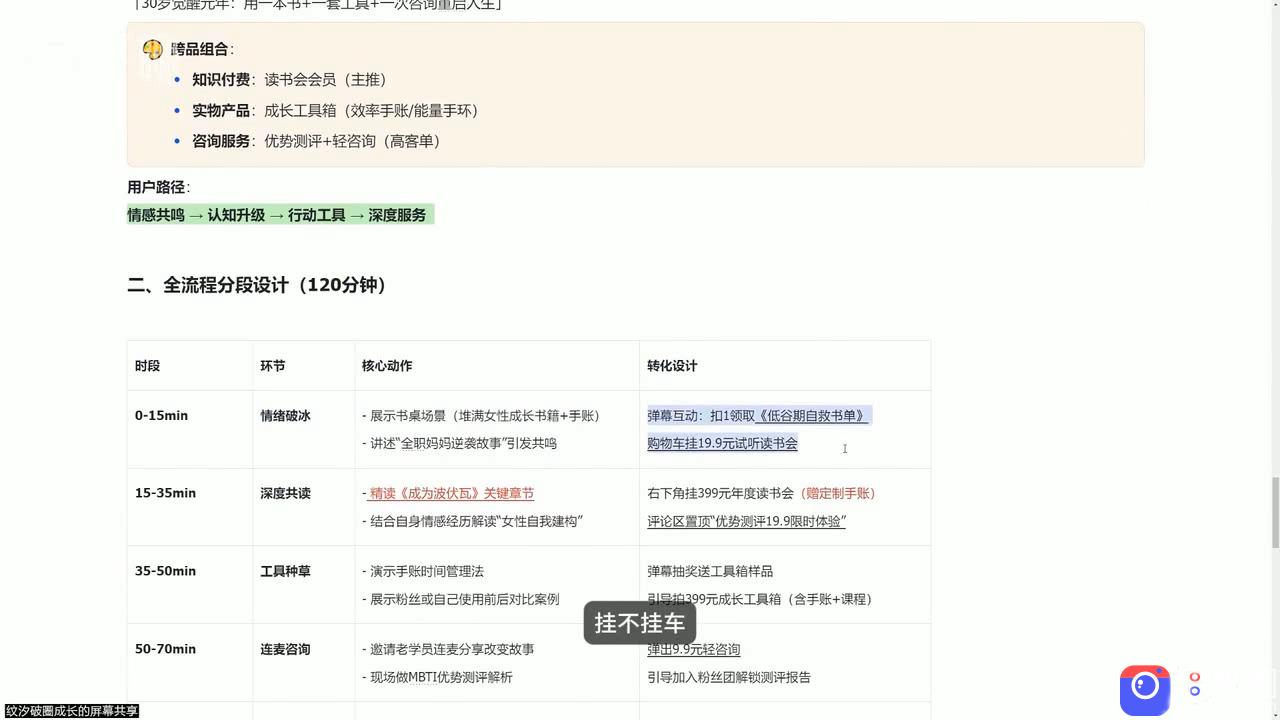Click the lightbulb emoji icon beside 产品组合

coord(152,49)
